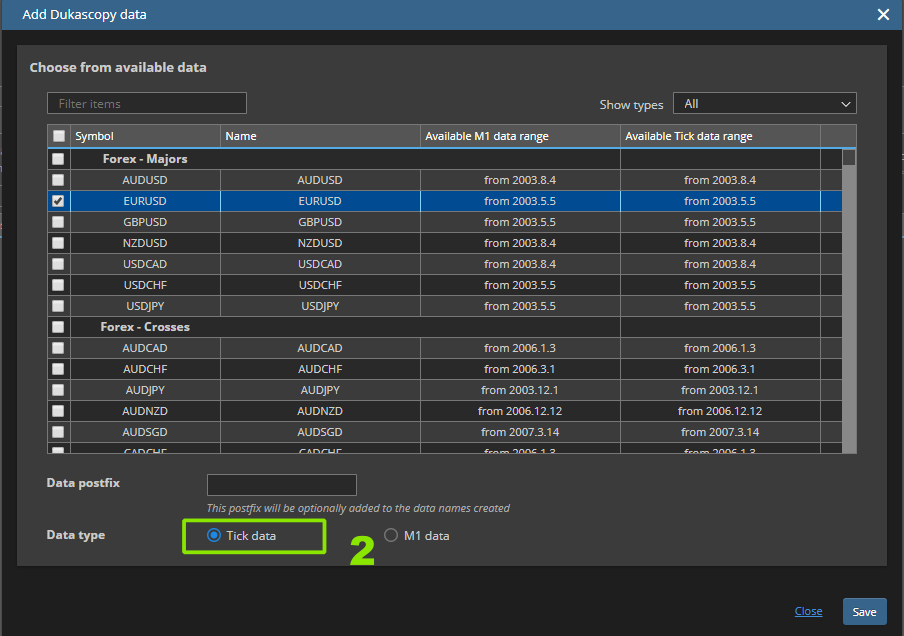Click the USDJPY name cell
The width and height of the screenshot is (904, 636).
pyautogui.click(x=320, y=306)
